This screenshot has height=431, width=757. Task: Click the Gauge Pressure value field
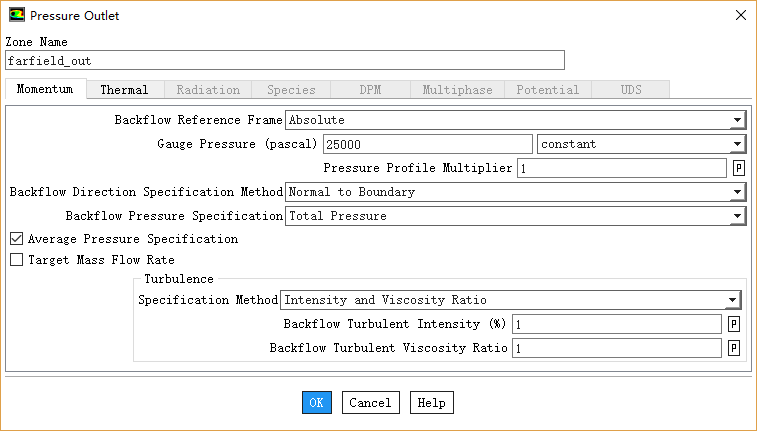[x=427, y=144]
